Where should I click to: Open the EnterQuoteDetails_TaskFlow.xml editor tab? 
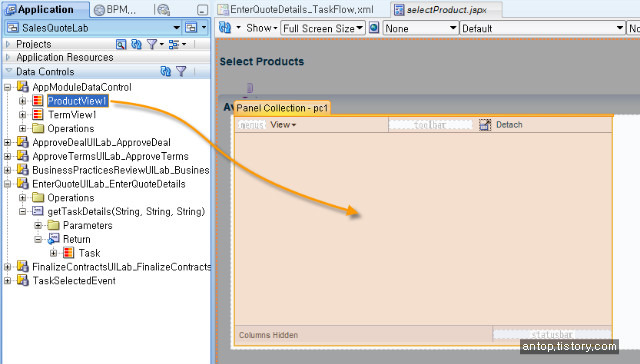(x=296, y=9)
